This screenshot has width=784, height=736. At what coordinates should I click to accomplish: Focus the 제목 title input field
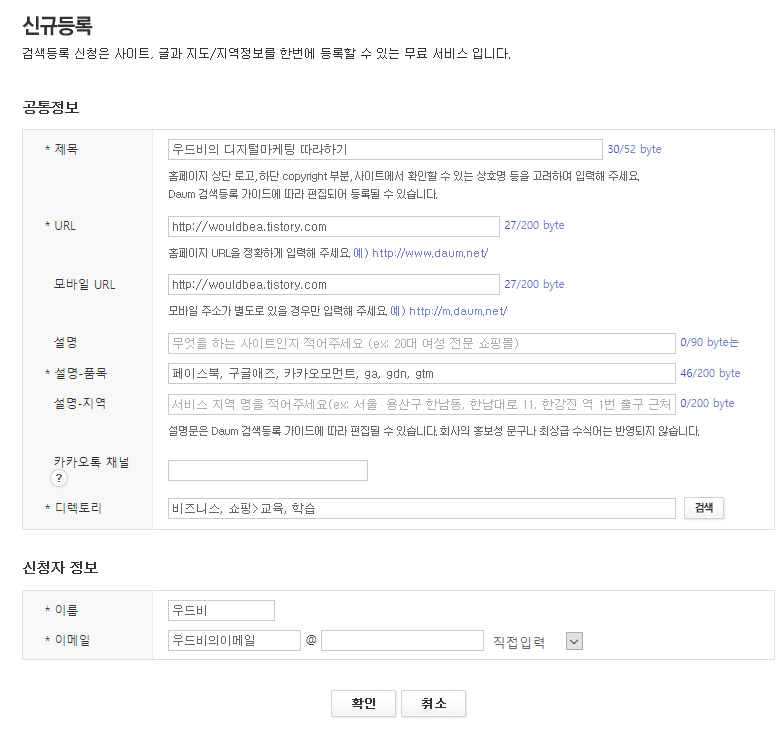385,150
